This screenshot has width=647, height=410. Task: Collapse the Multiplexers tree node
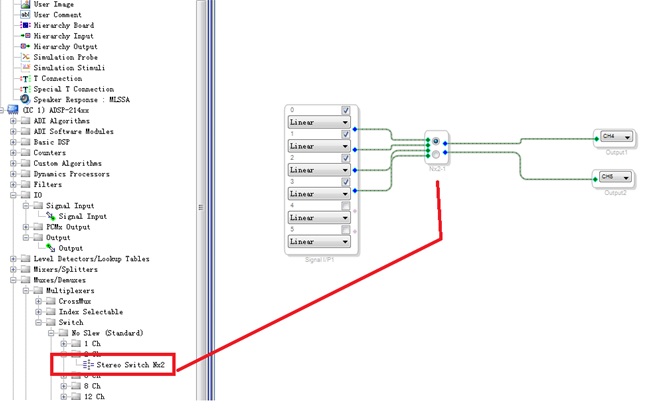[x=26, y=291]
